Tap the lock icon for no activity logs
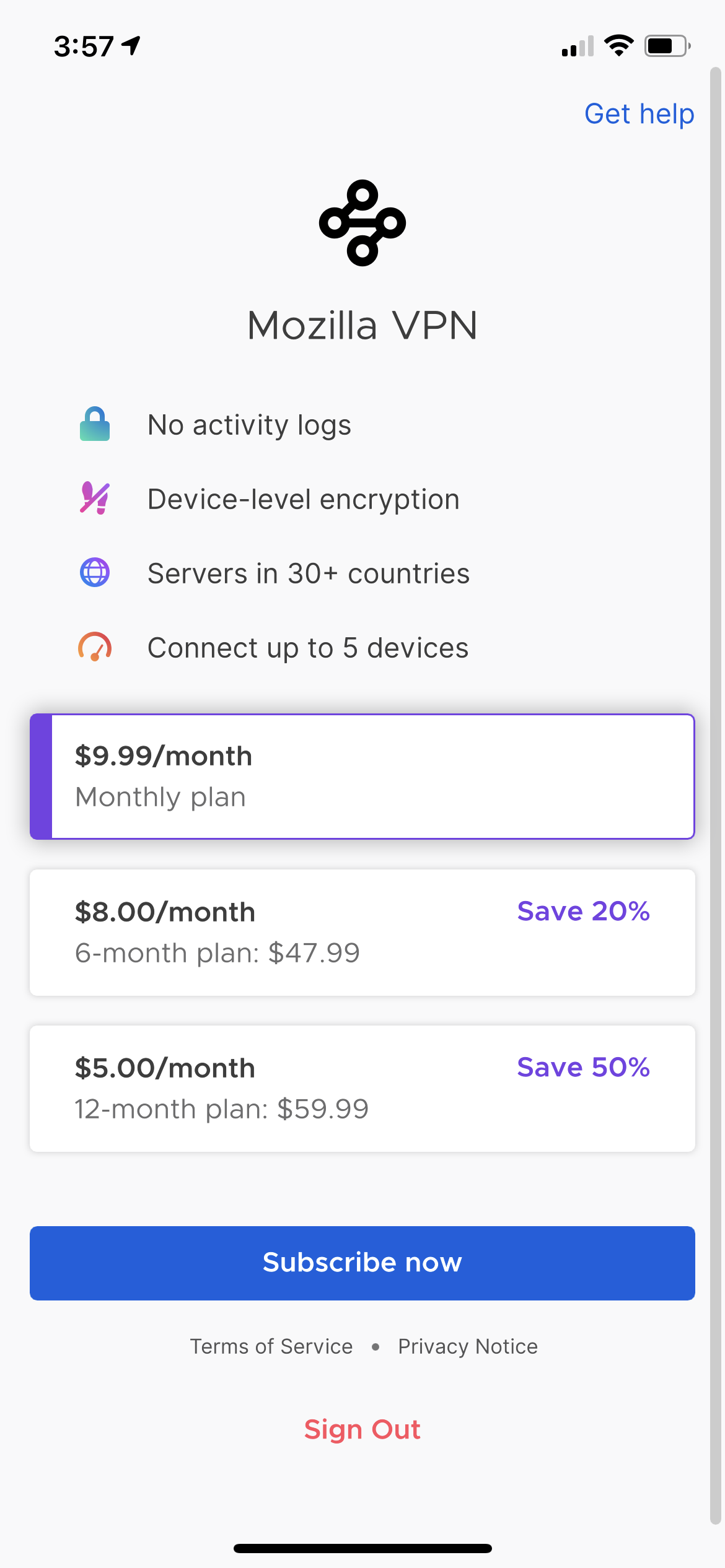 [95, 424]
